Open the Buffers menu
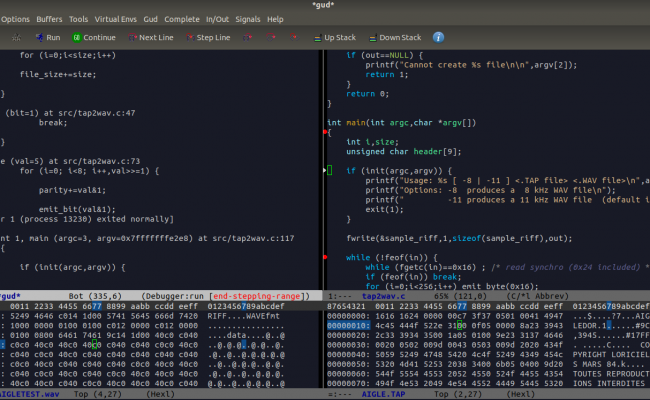Viewport: 650px width, 400px height. point(49,19)
